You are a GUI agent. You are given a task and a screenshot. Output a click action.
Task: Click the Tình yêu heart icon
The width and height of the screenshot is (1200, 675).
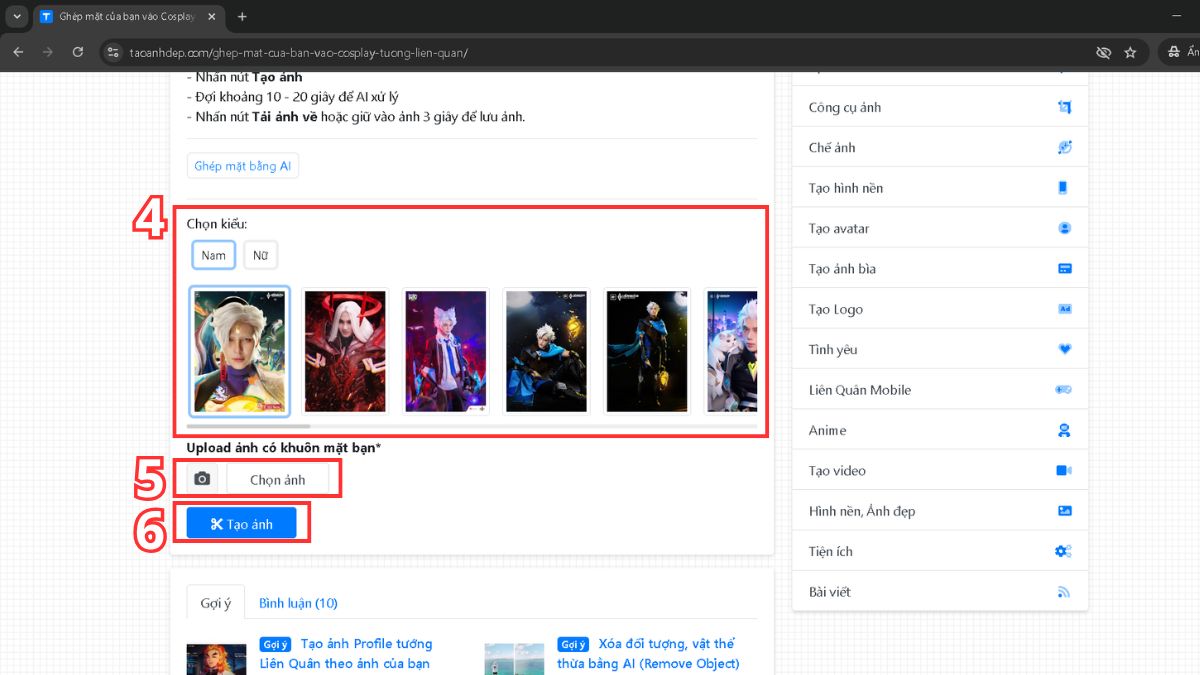(1064, 349)
